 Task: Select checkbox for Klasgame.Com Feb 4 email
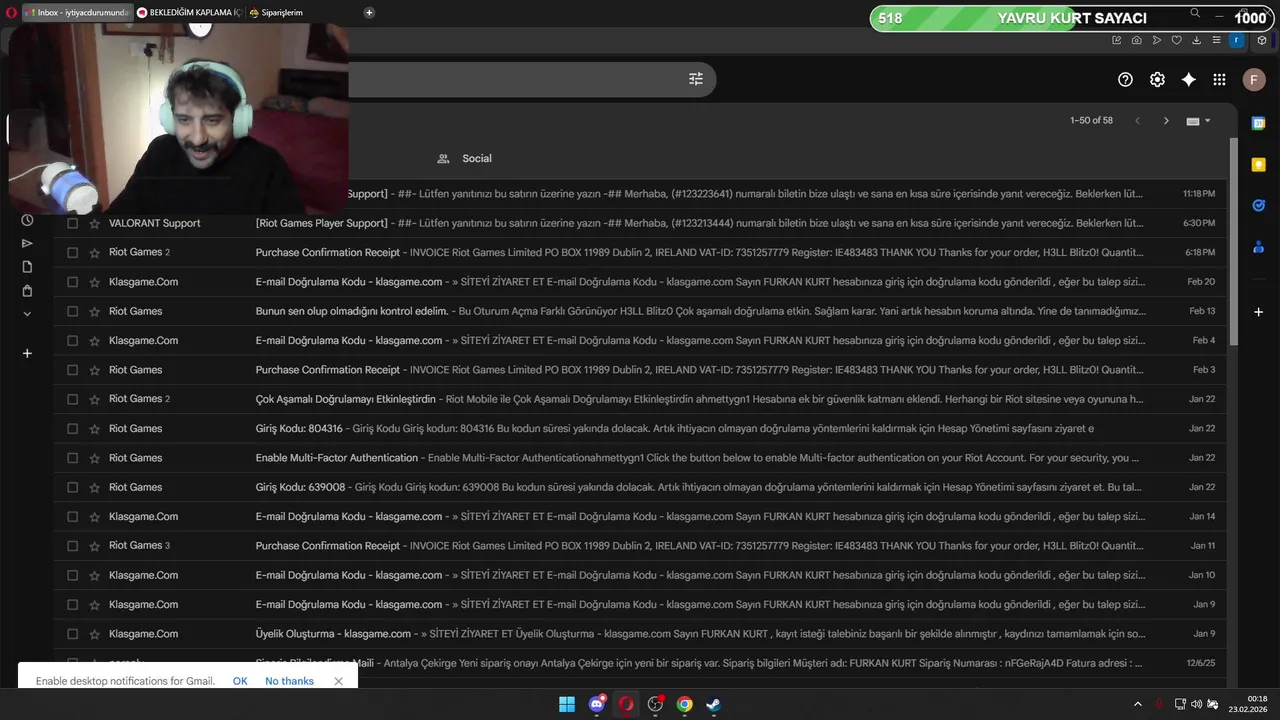pos(72,340)
